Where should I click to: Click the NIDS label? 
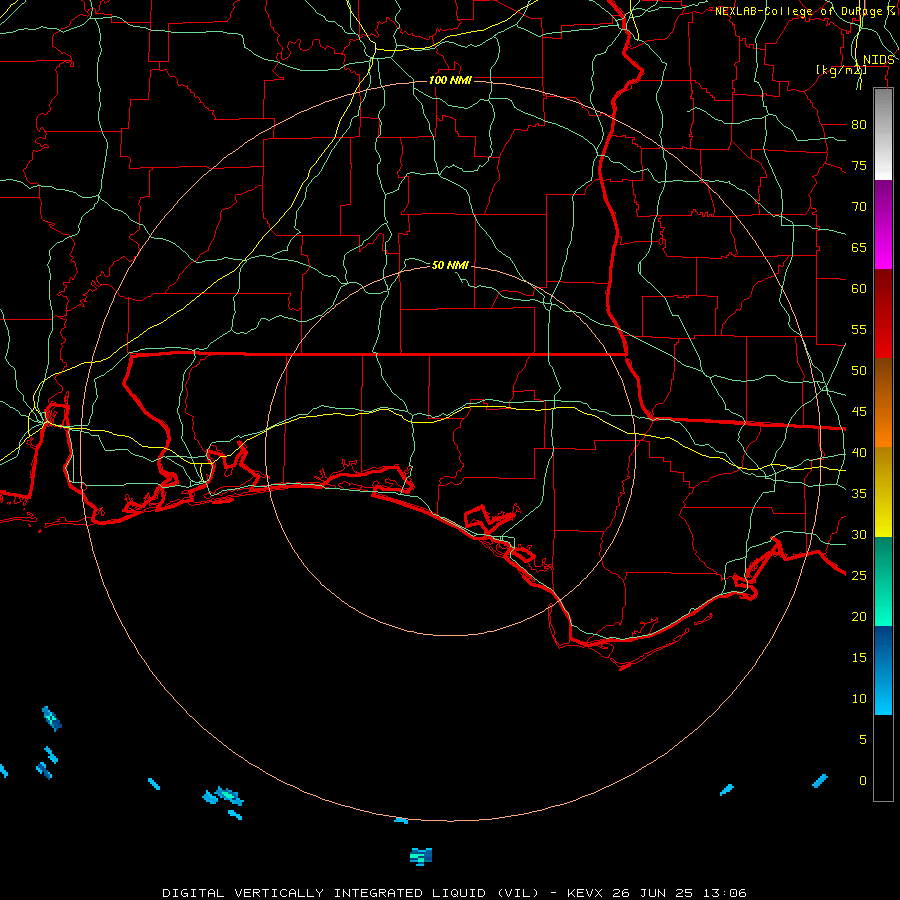click(879, 60)
